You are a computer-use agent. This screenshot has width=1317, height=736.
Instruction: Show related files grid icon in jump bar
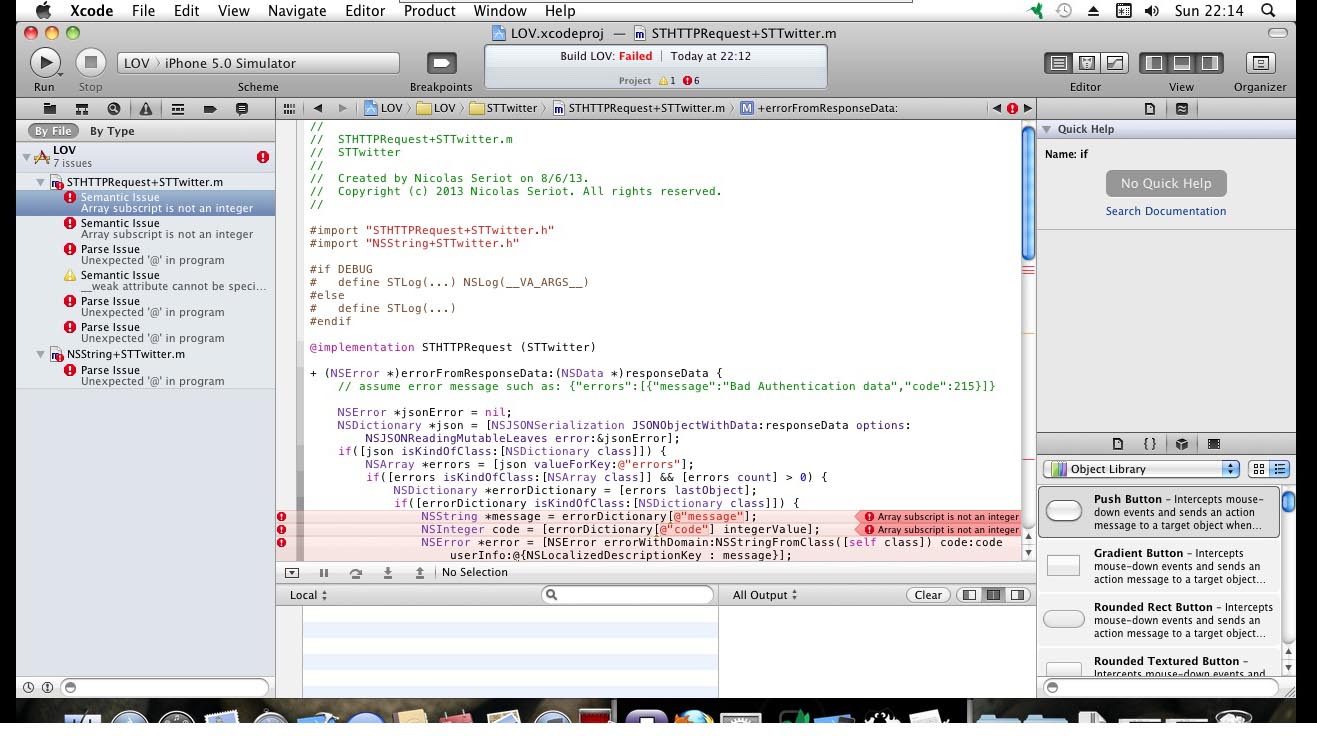pos(289,108)
